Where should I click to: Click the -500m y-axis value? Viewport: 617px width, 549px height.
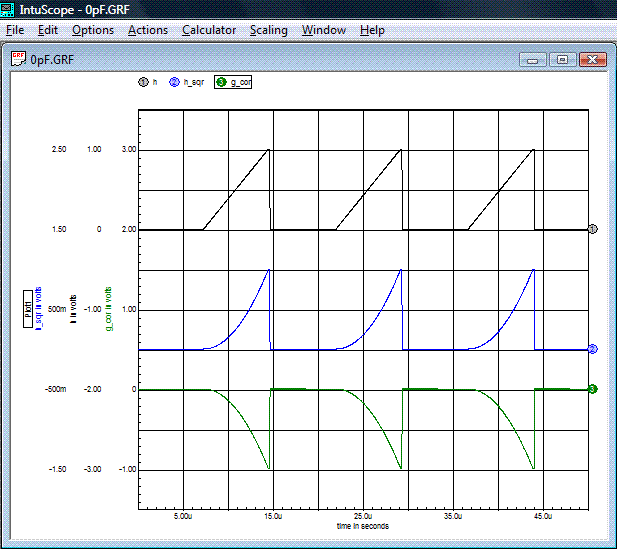click(x=55, y=389)
